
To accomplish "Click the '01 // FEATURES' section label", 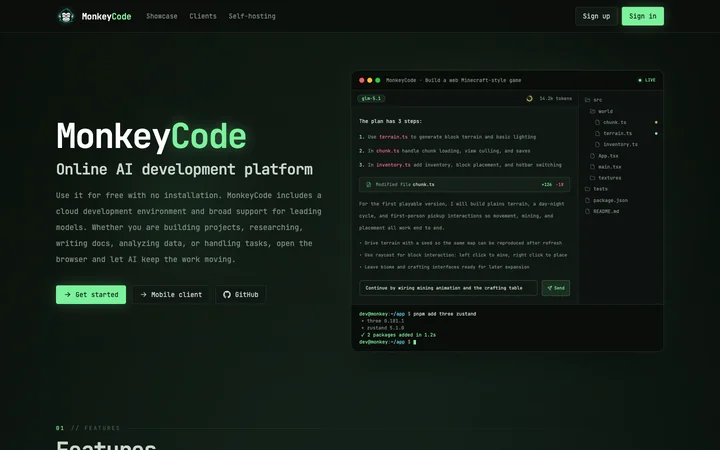I will [x=88, y=428].
